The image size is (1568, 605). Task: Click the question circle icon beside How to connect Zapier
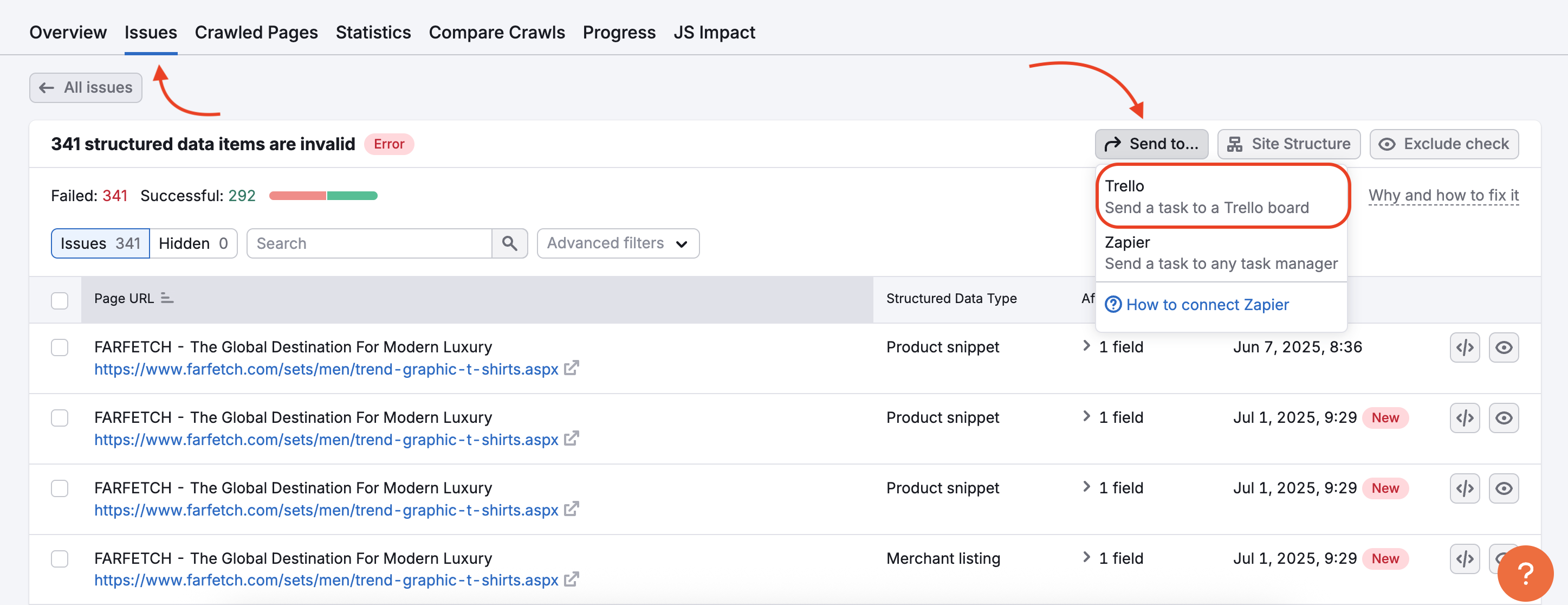1113,304
